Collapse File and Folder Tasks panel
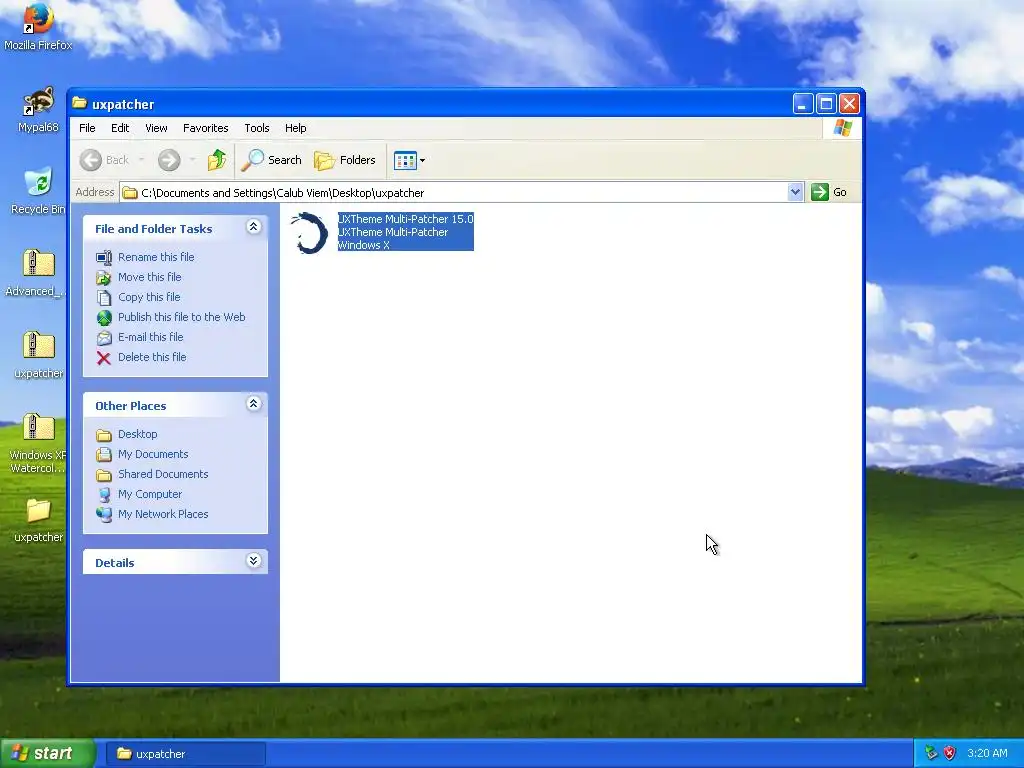1024x768 pixels. (x=253, y=227)
